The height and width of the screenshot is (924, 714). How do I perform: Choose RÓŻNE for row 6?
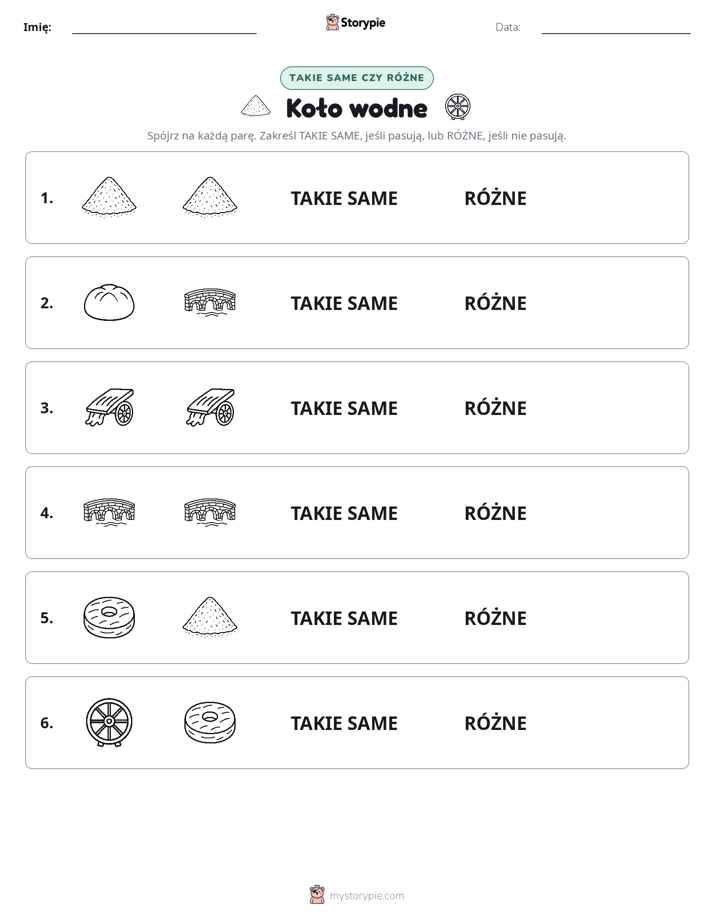point(495,722)
